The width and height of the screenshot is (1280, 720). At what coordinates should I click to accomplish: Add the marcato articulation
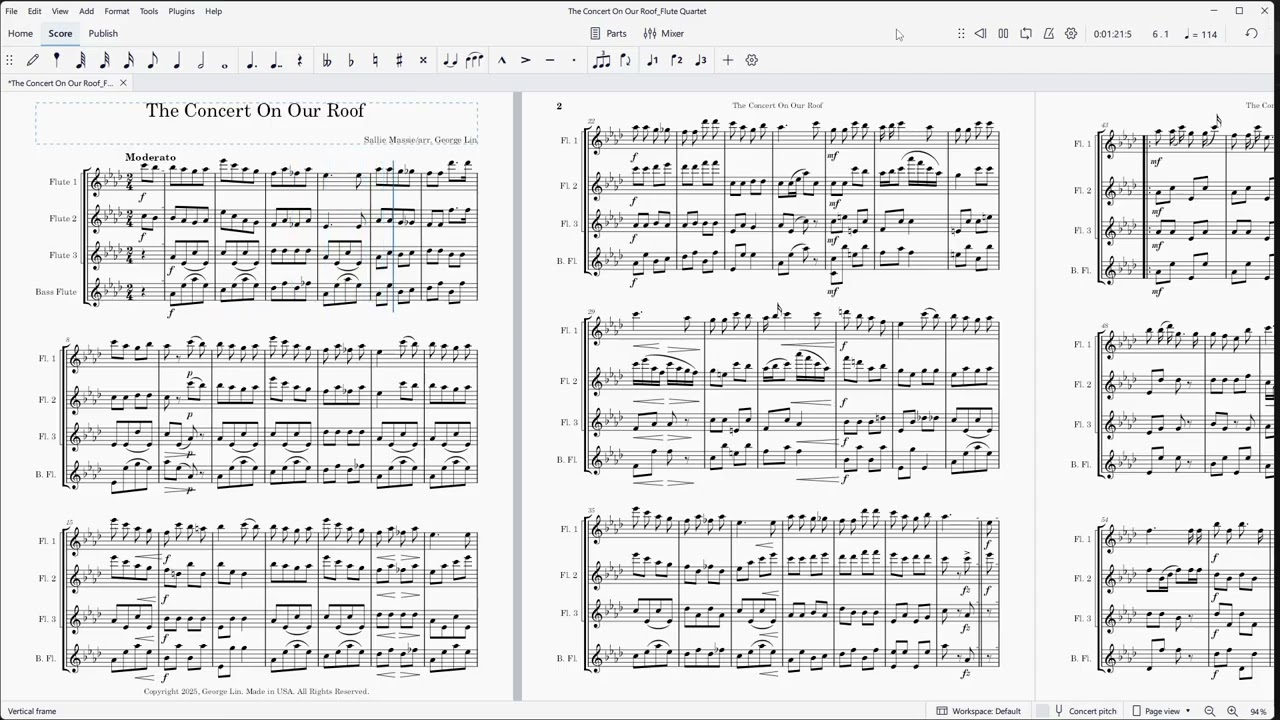tap(502, 60)
